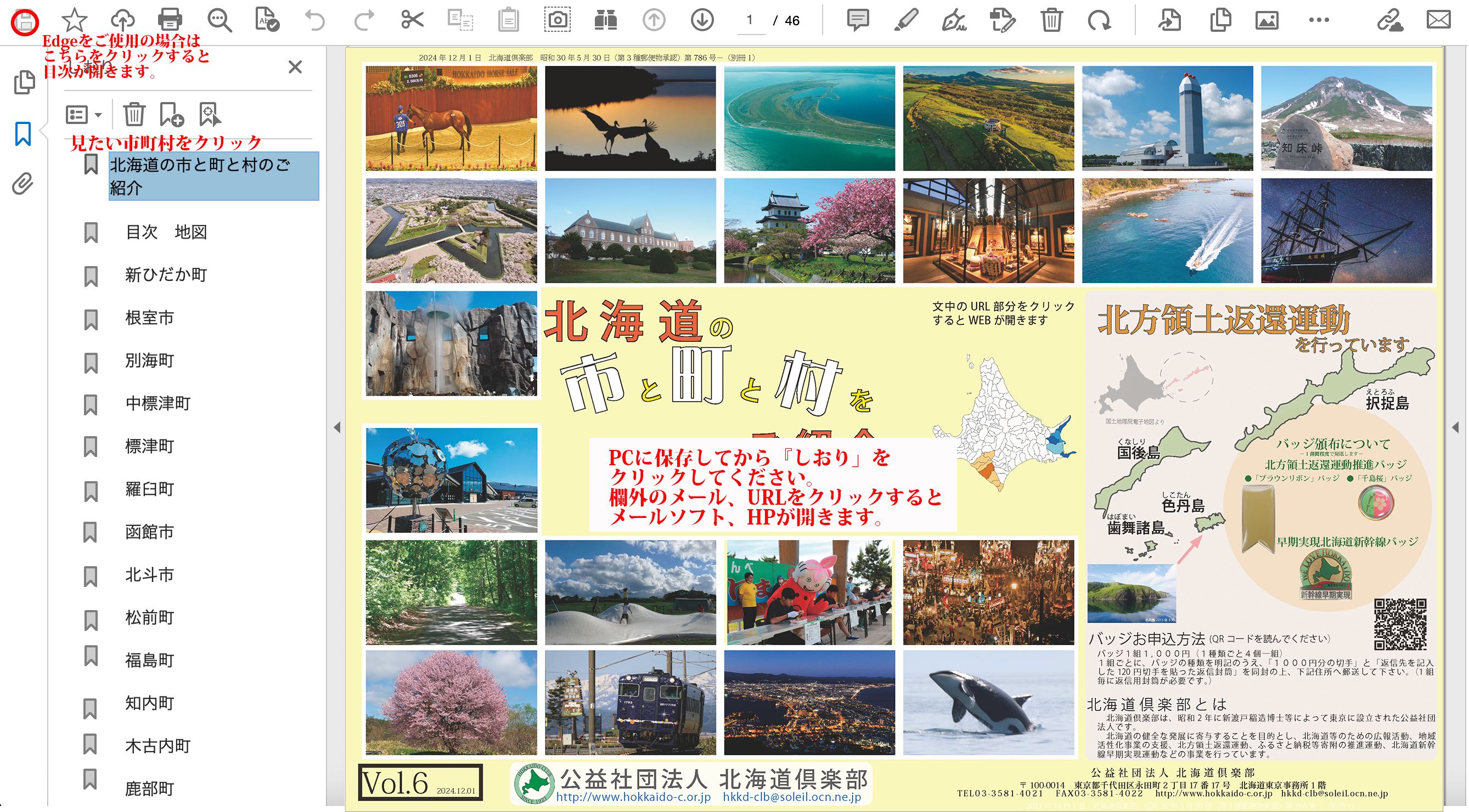Close the bookmarks panel with X
The width and height of the screenshot is (1469, 812).
click(x=295, y=67)
